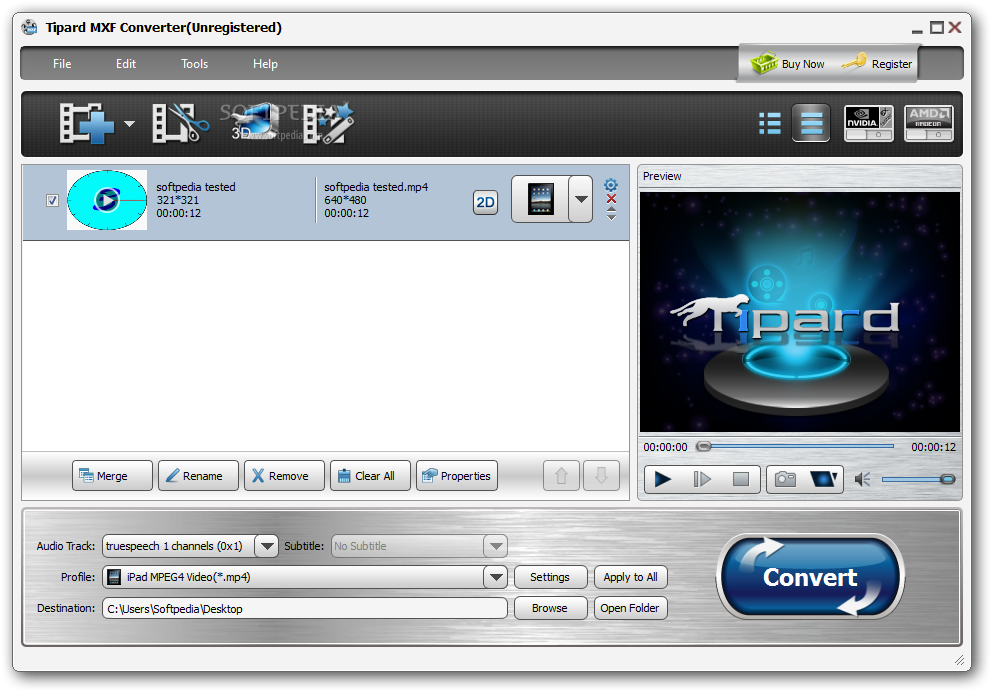Click the Add File film icon
Screen dimensions: 992x692
click(x=87, y=123)
